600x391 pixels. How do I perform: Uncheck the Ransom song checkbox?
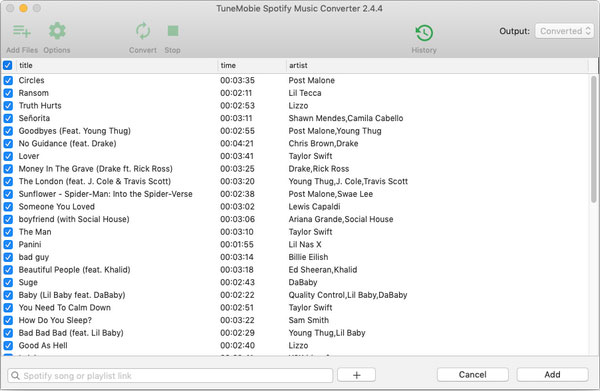click(8, 93)
